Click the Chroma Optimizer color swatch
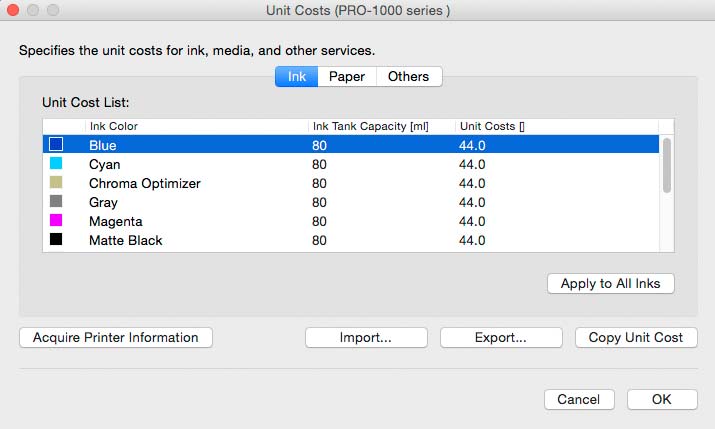 56,182
